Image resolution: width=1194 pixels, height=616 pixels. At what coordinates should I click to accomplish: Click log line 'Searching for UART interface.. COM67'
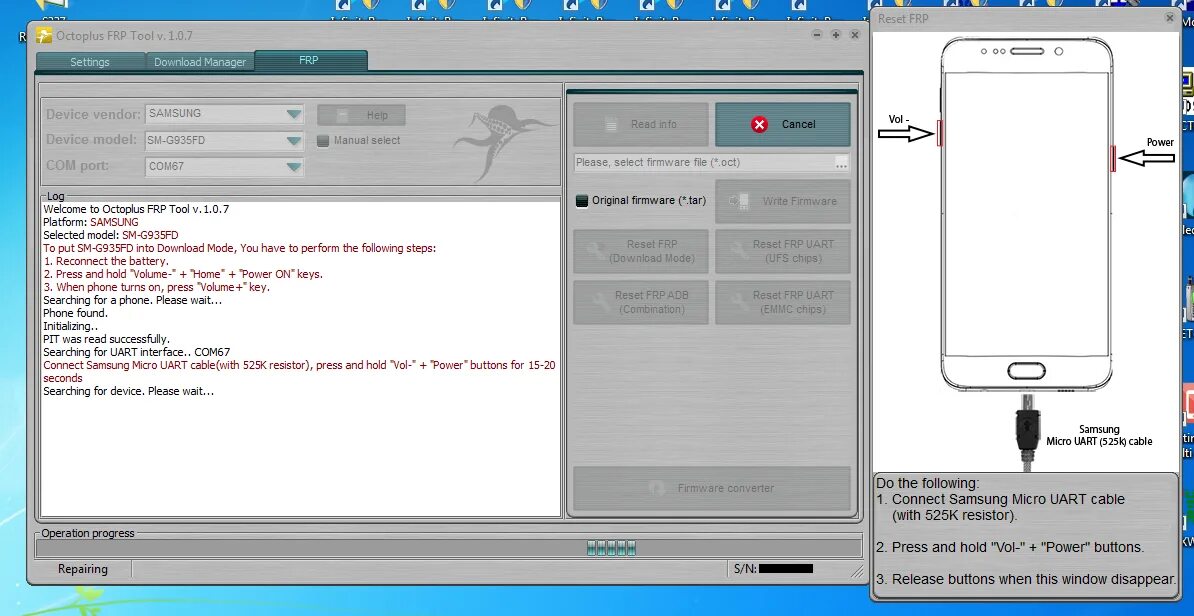(x=136, y=352)
